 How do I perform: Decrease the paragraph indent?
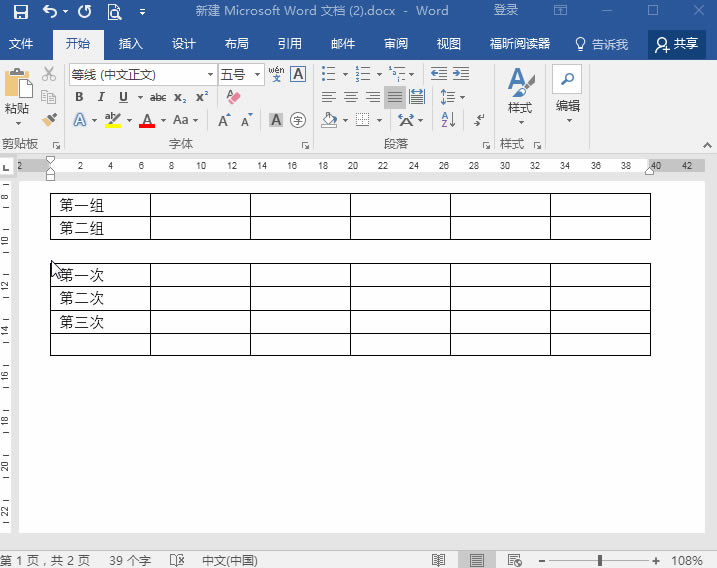439,73
